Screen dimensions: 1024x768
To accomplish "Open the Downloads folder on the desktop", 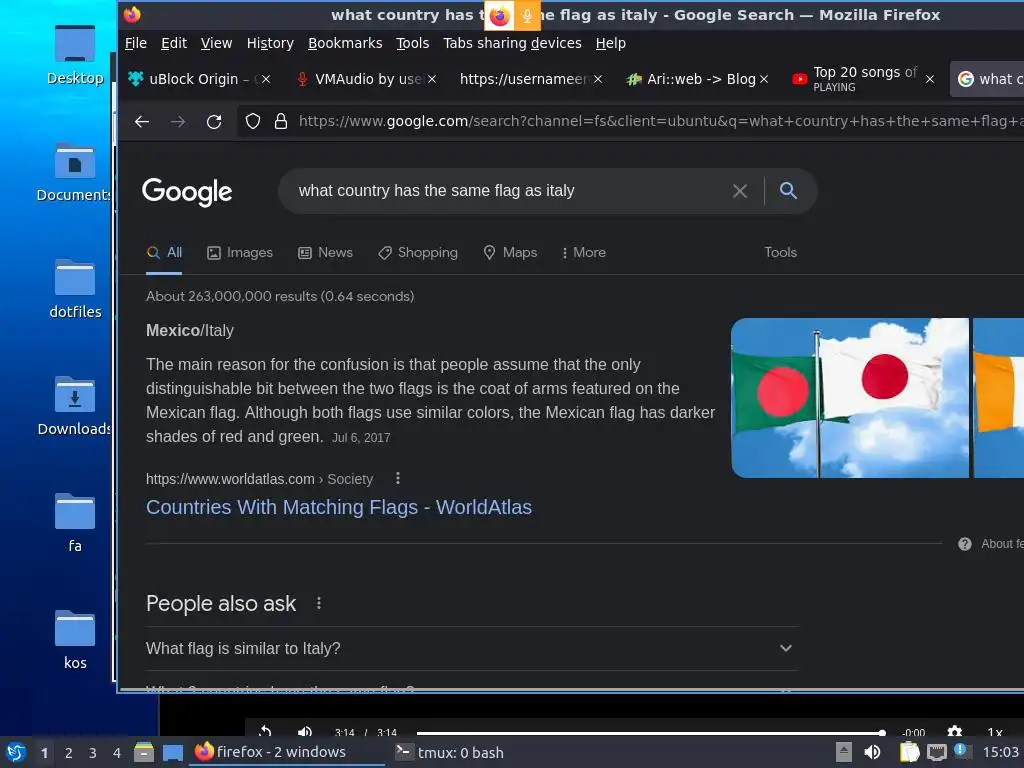I will point(75,406).
